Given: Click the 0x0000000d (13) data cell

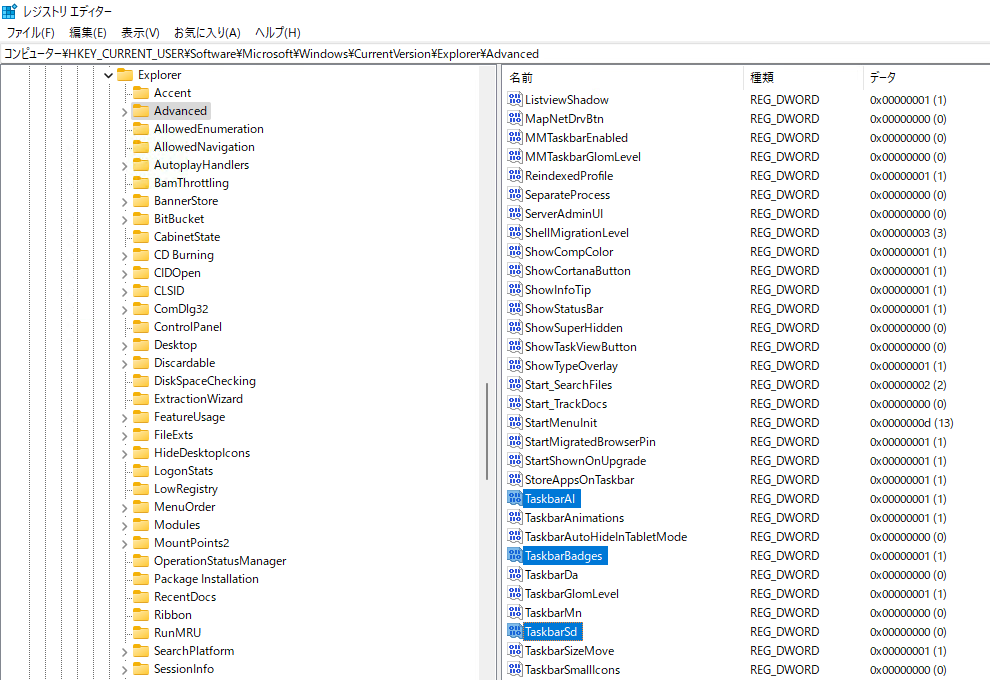Looking at the screenshot, I should (911, 422).
